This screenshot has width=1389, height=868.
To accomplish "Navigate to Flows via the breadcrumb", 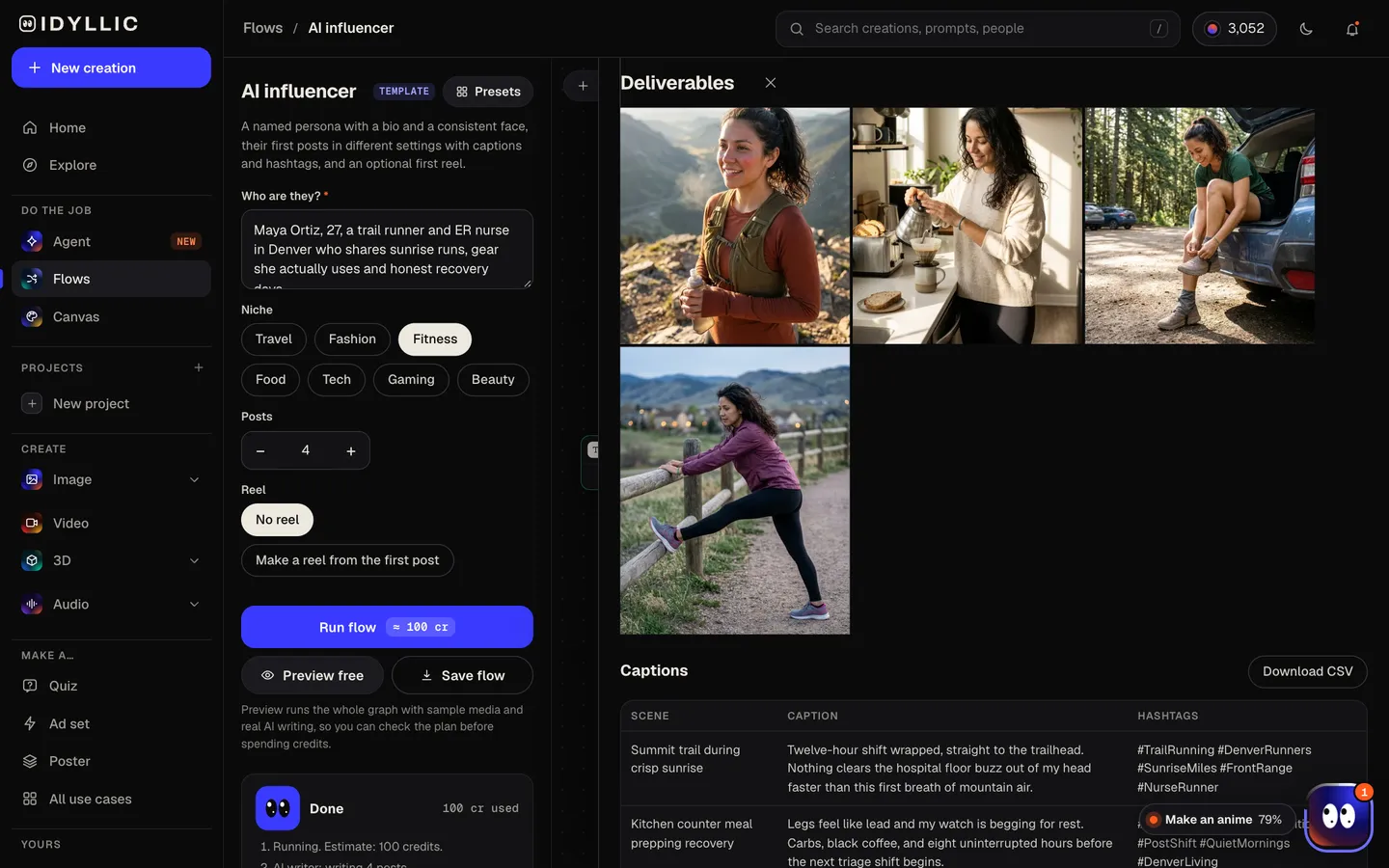I will click(262, 28).
